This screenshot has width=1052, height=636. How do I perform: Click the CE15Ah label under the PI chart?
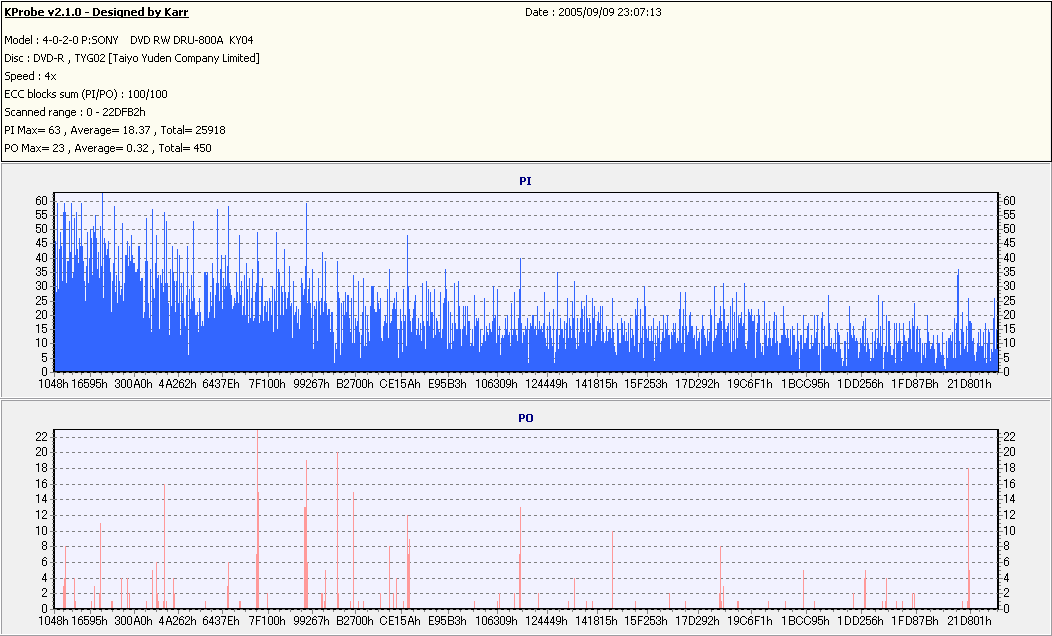click(x=400, y=384)
